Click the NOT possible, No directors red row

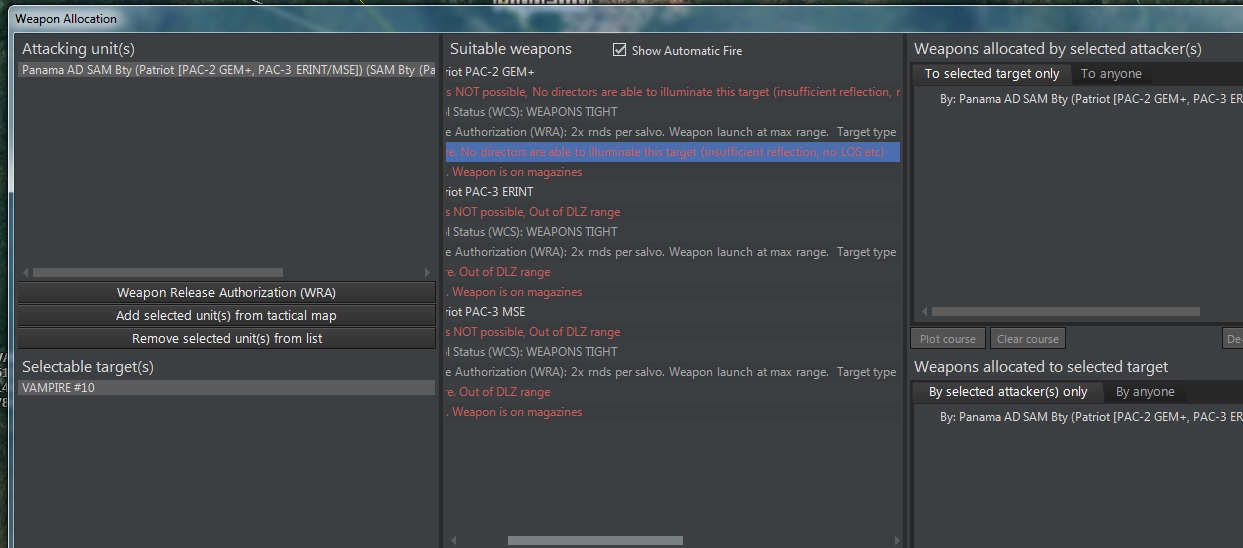[672, 92]
